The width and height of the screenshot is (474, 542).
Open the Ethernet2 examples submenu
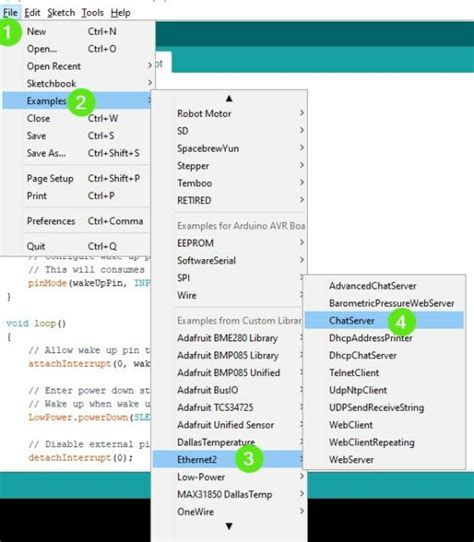[228, 459]
